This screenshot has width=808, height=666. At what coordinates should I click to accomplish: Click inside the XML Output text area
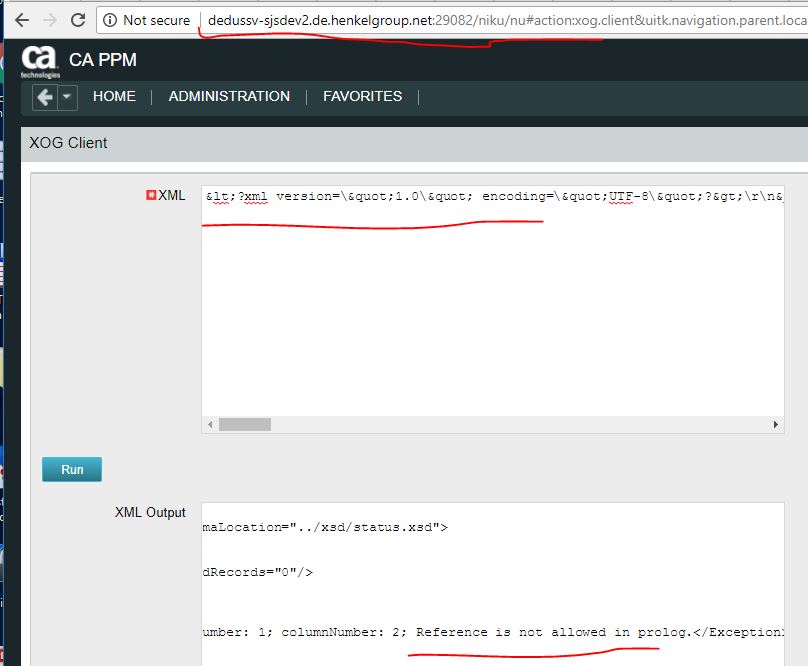pyautogui.click(x=493, y=584)
